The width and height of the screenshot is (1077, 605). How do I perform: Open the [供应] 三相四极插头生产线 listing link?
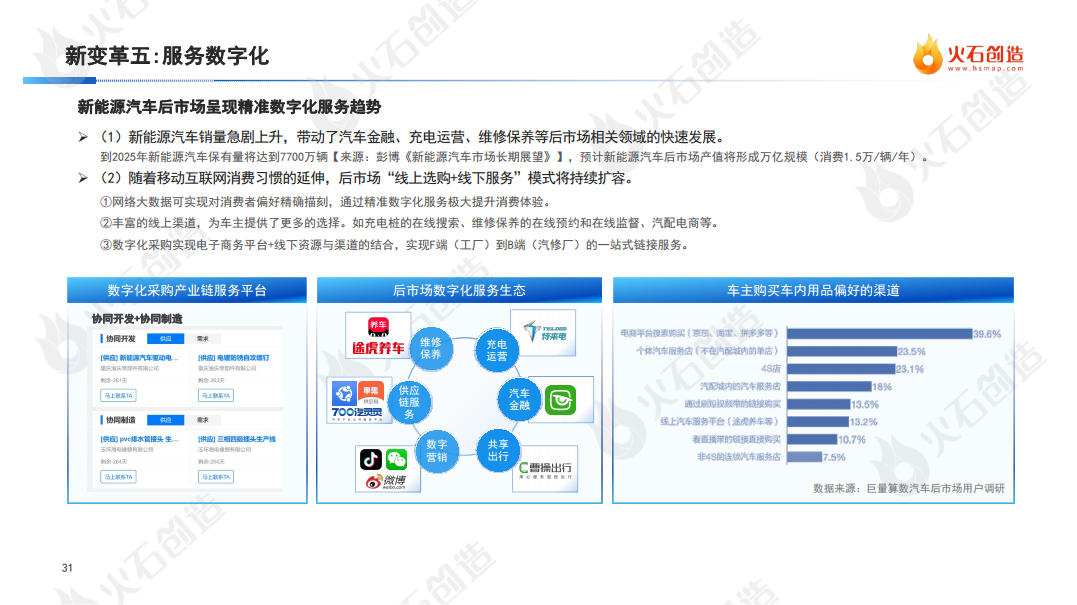237,439
